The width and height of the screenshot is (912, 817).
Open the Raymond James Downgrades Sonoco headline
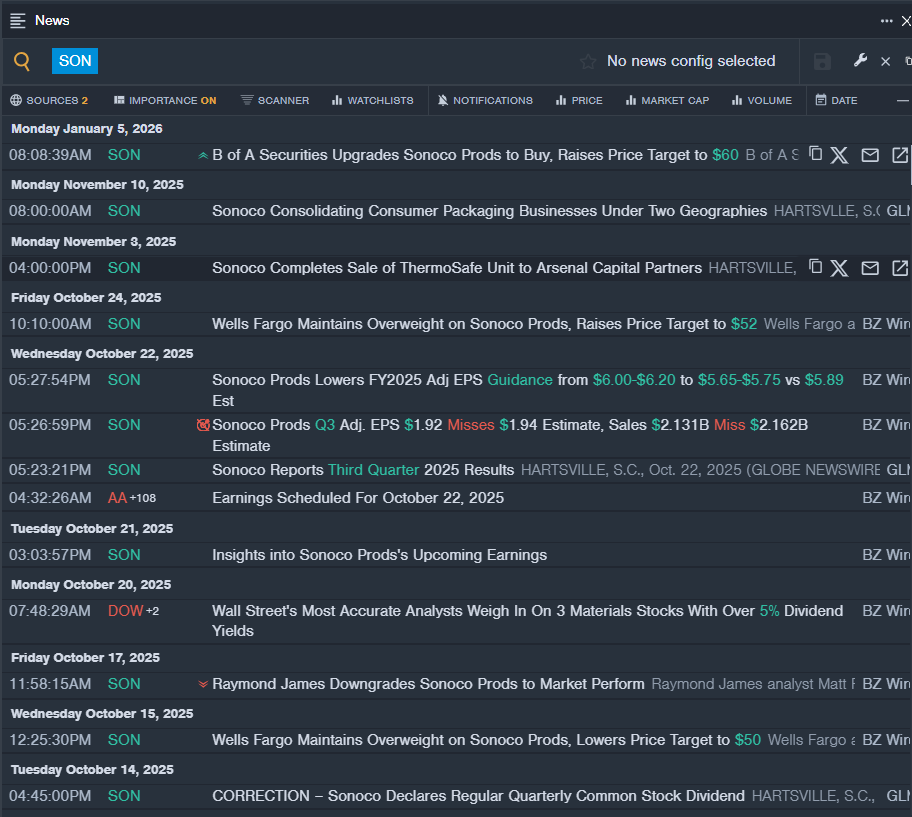428,684
